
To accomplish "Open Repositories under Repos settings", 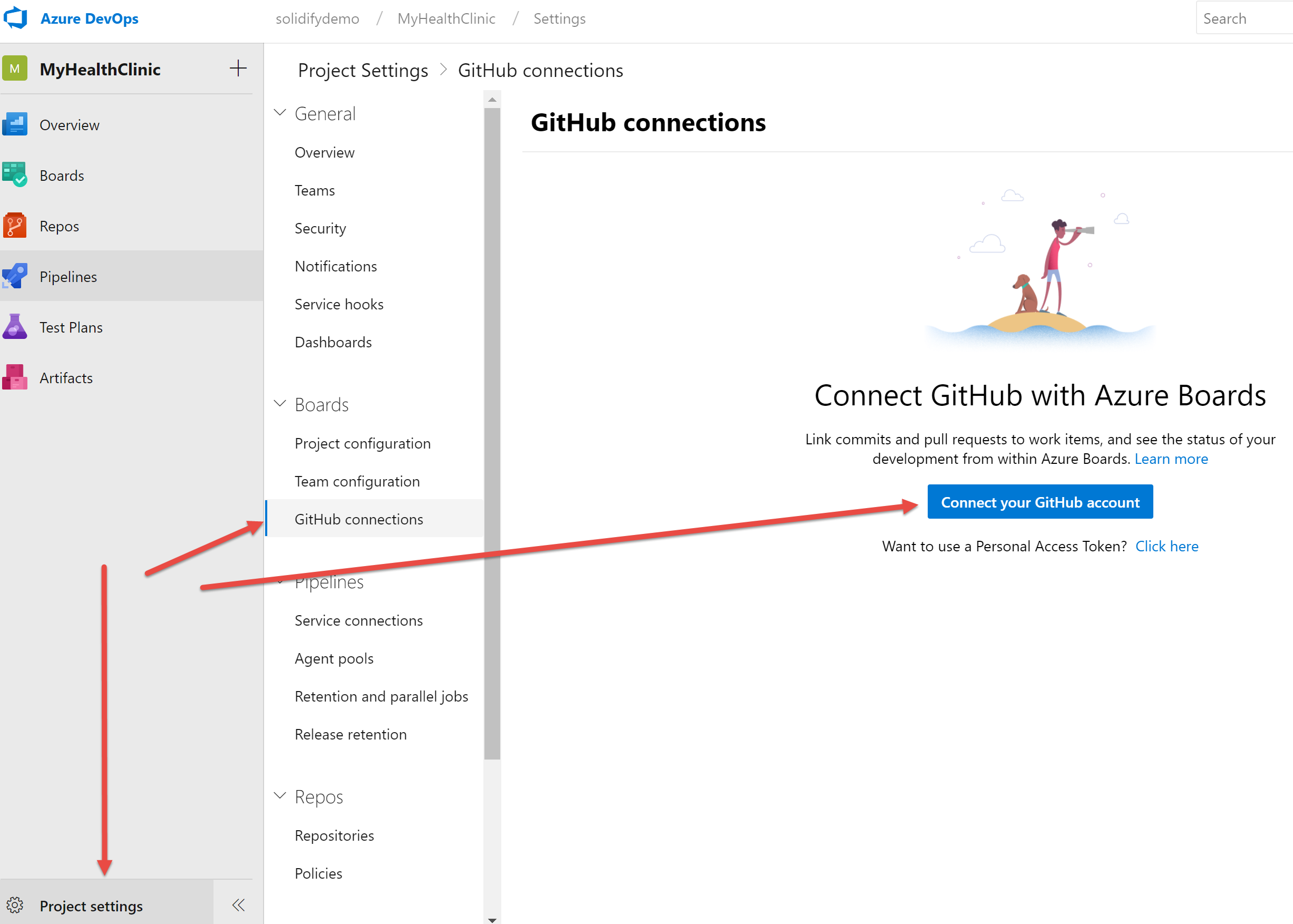I will (334, 836).
